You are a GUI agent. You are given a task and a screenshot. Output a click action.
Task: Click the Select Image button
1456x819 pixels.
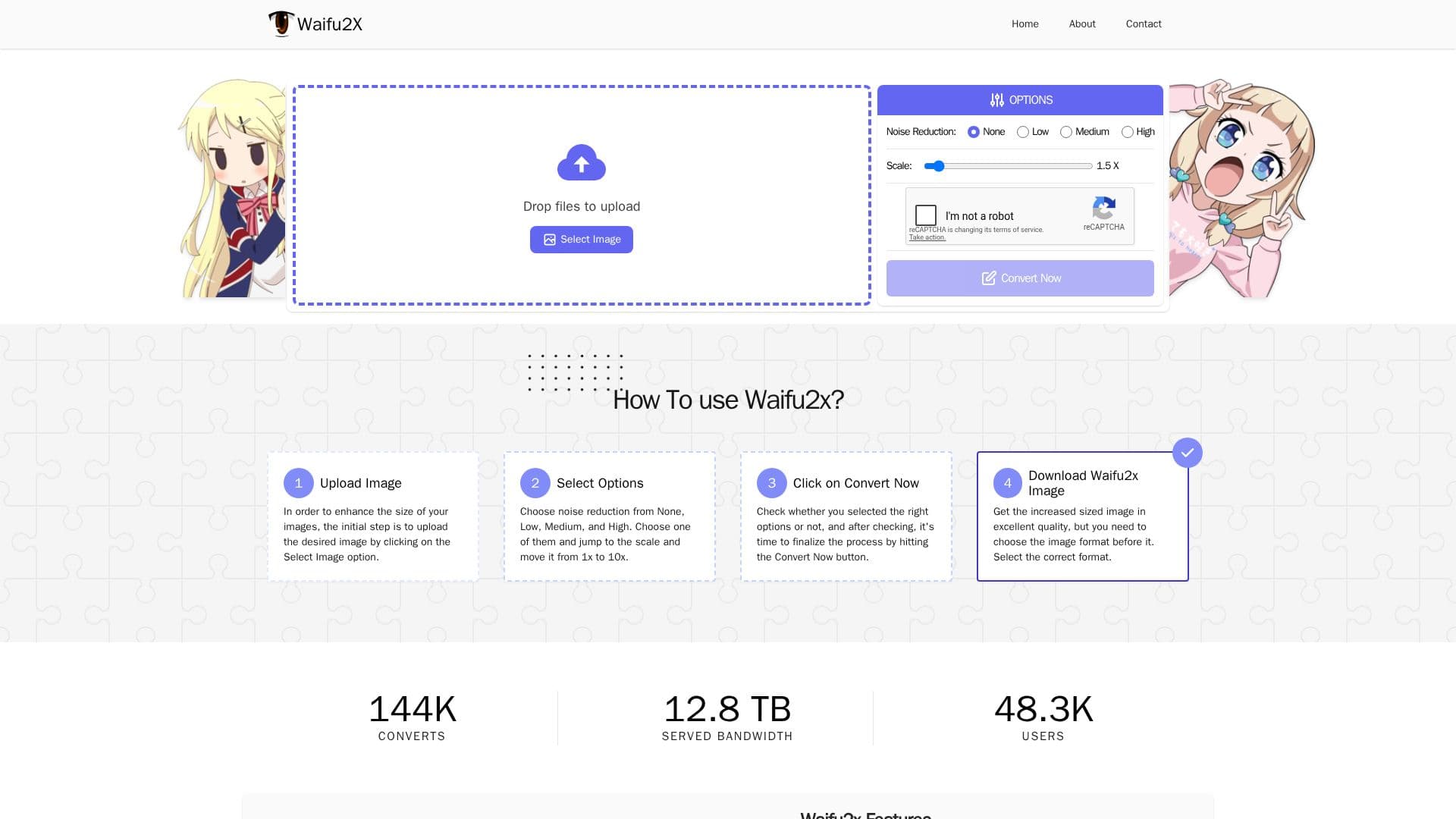(582, 240)
